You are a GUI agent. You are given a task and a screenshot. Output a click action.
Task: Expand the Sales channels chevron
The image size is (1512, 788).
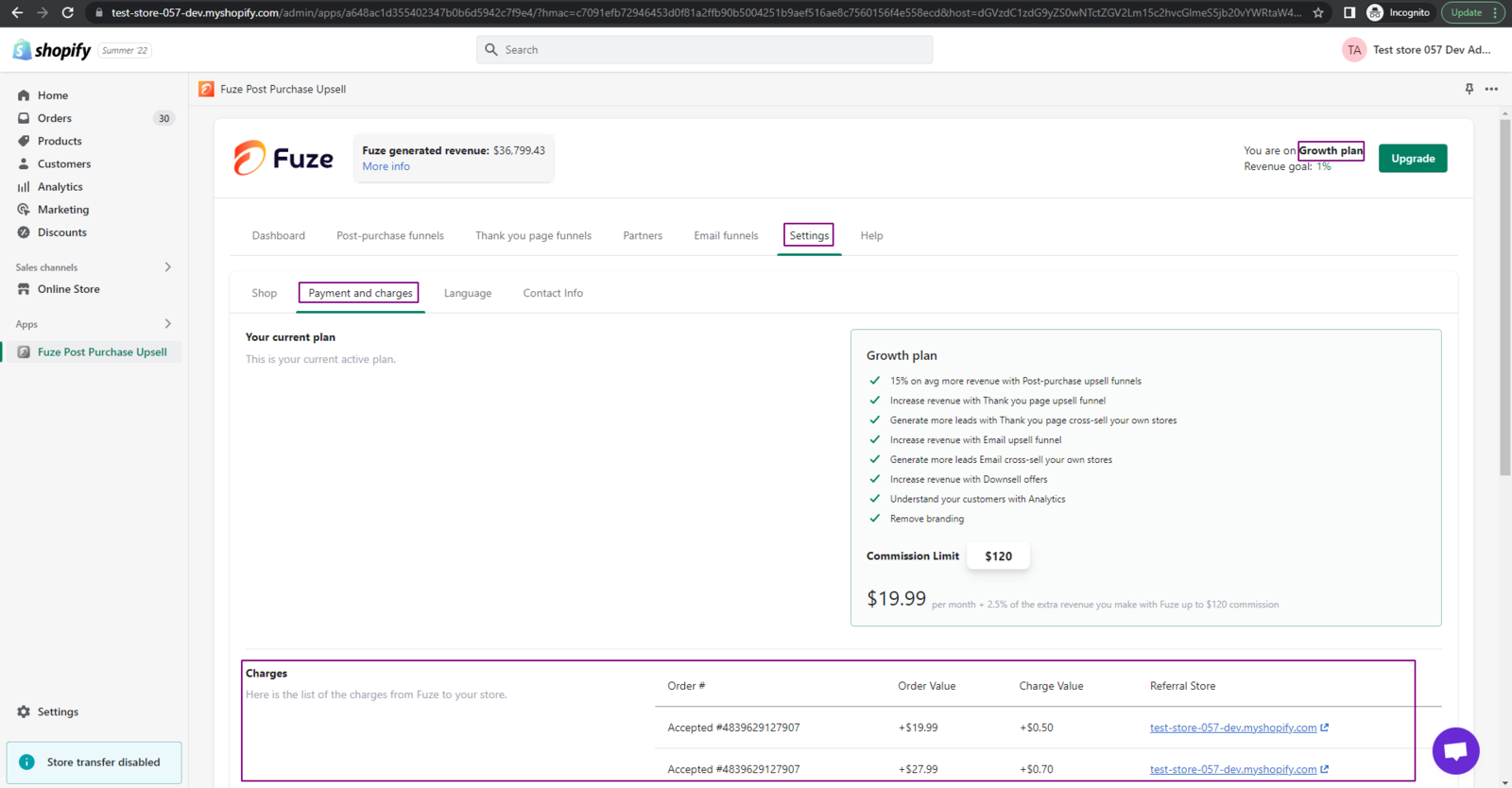168,267
